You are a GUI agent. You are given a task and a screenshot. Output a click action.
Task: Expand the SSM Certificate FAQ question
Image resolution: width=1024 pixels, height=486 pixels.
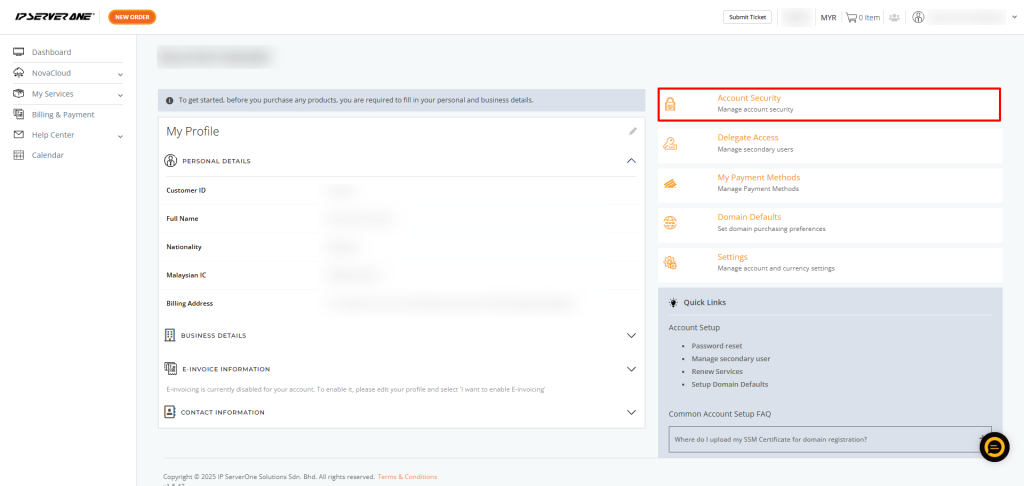pyautogui.click(x=830, y=440)
